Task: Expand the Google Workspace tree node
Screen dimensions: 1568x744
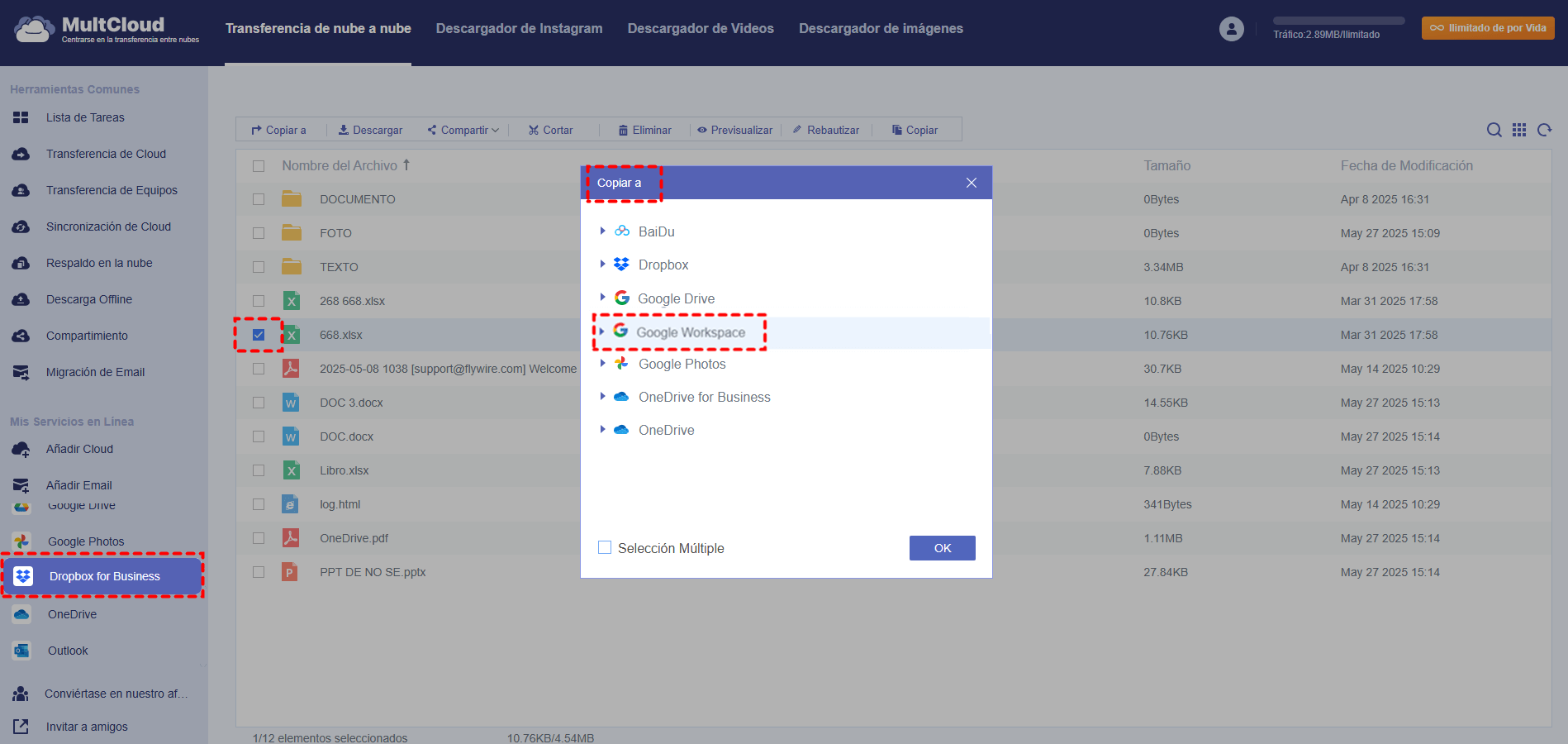Action: (601, 331)
